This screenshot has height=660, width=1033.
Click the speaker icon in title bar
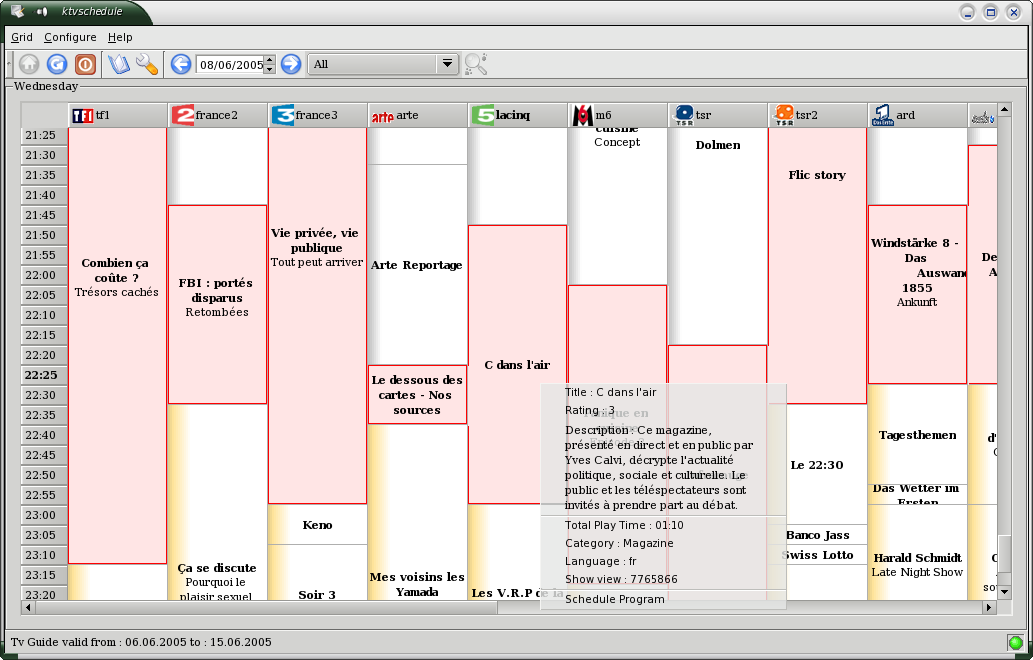point(42,11)
